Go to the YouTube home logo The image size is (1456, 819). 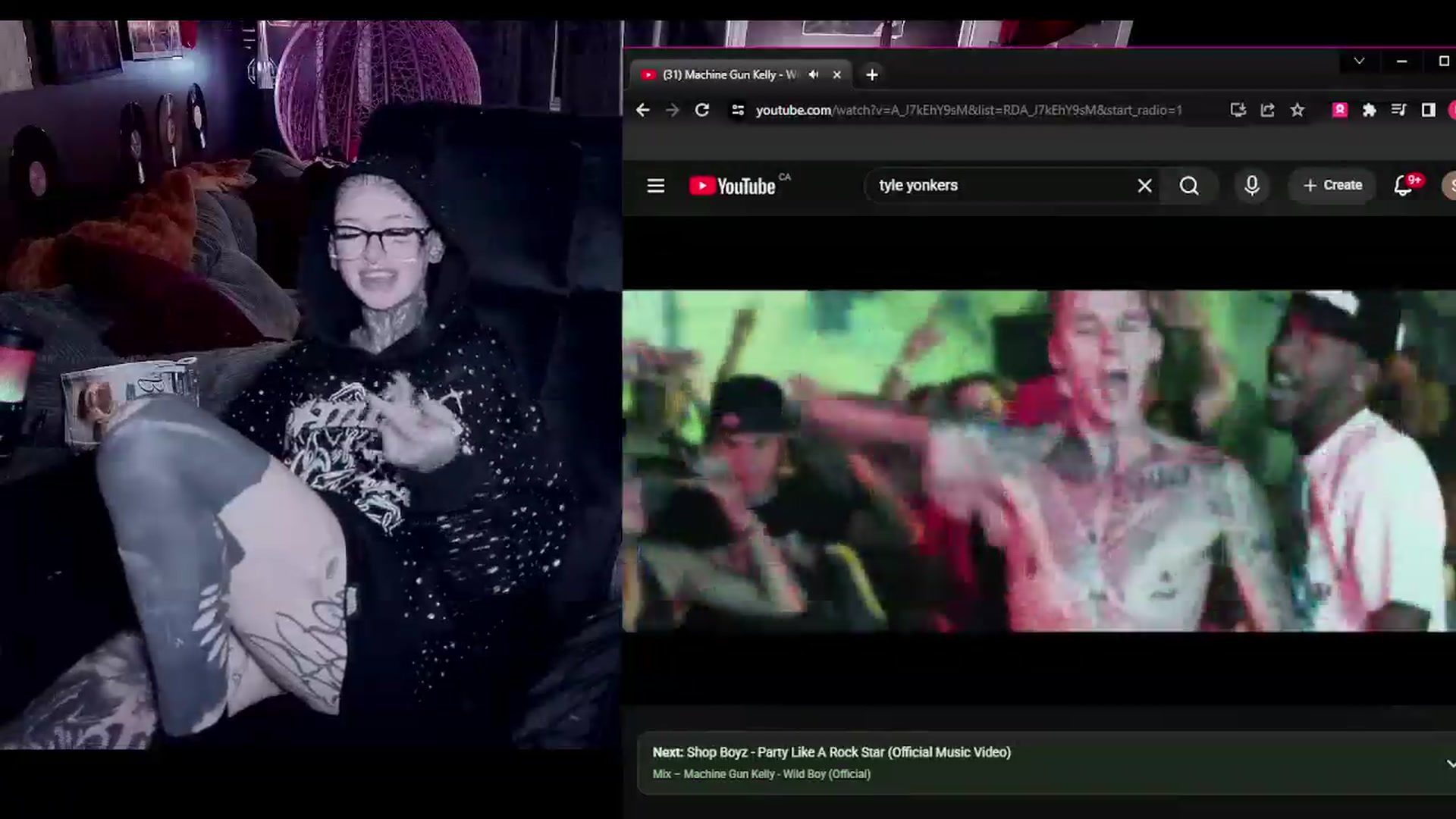(x=733, y=186)
